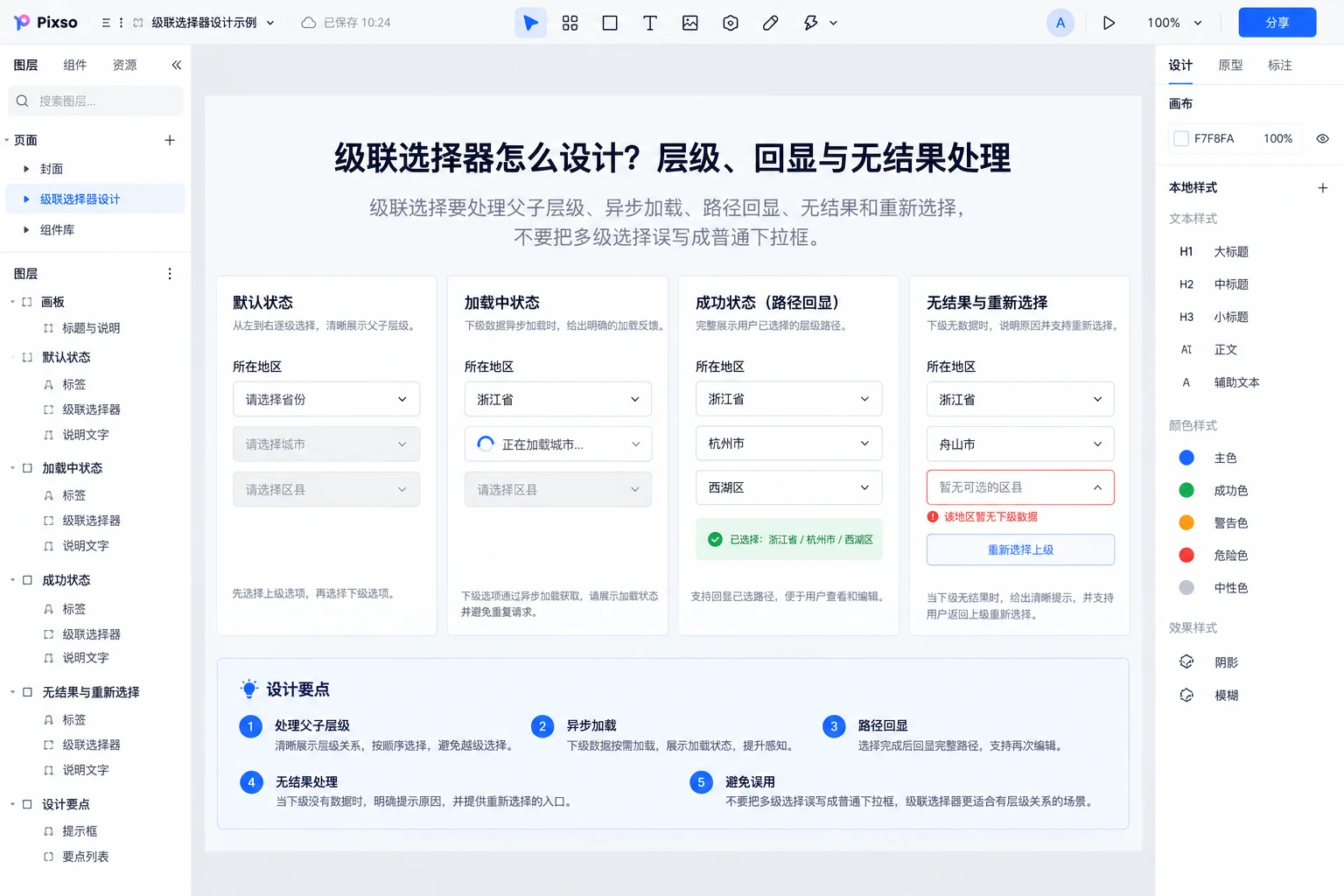
Task: Switch to the 资源 tab
Action: (x=125, y=65)
